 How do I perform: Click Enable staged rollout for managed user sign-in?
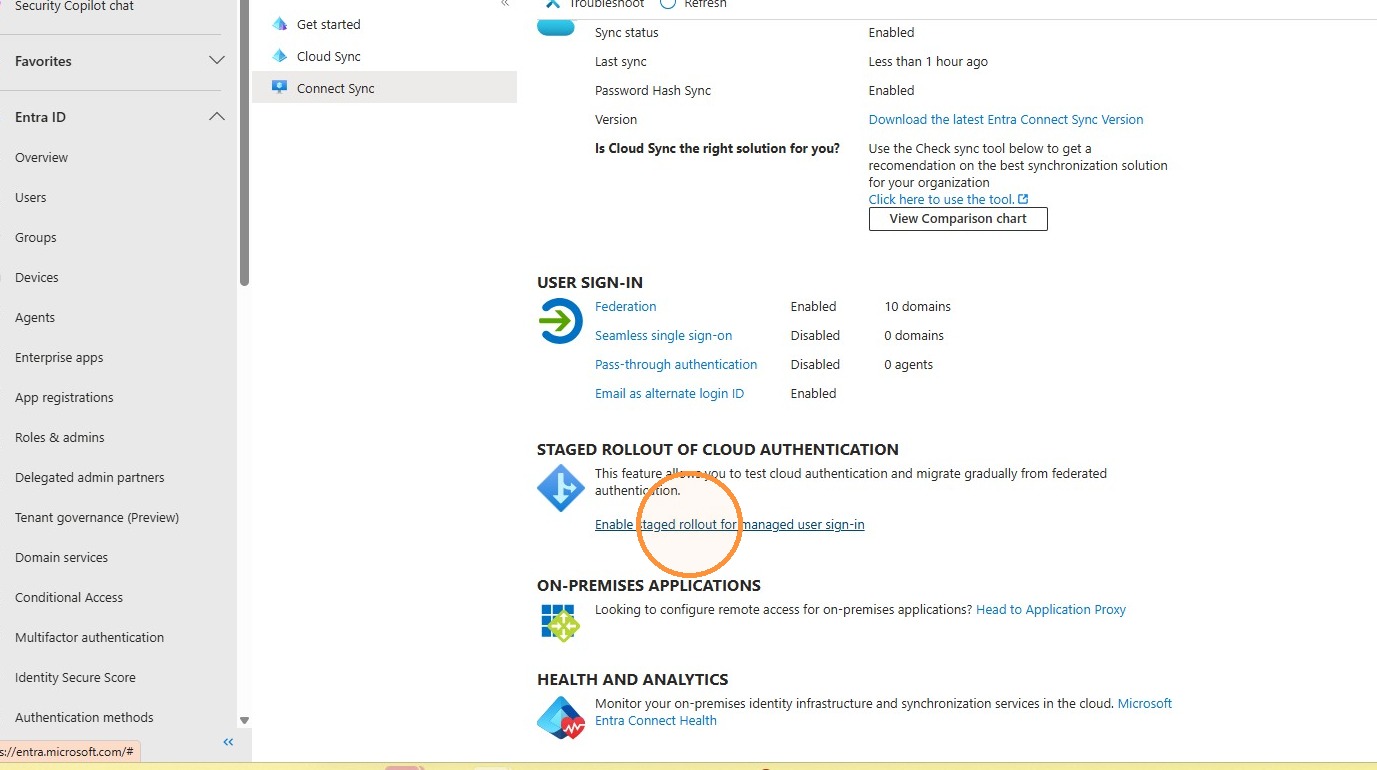[730, 524]
